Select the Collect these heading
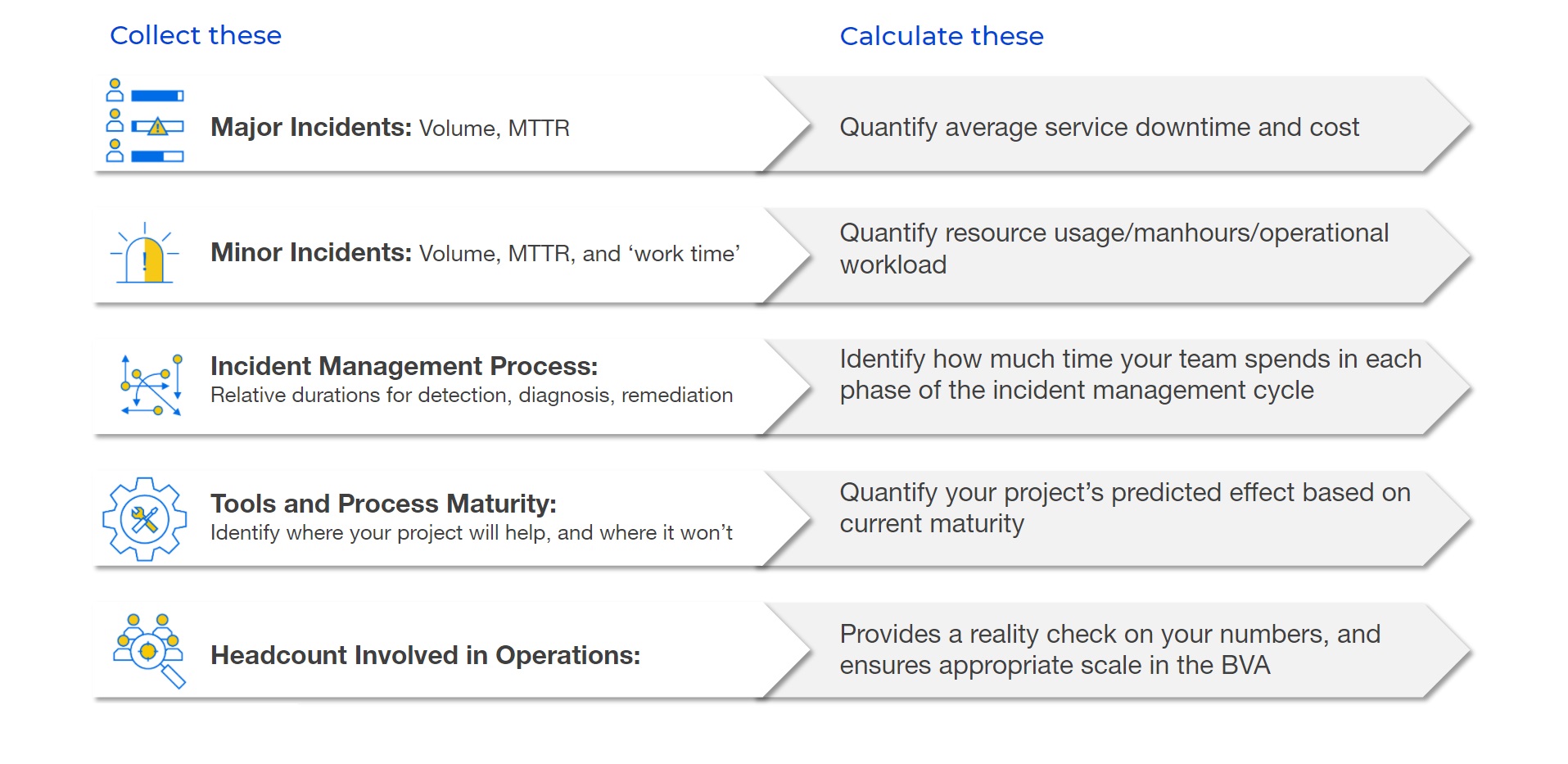 tap(196, 35)
